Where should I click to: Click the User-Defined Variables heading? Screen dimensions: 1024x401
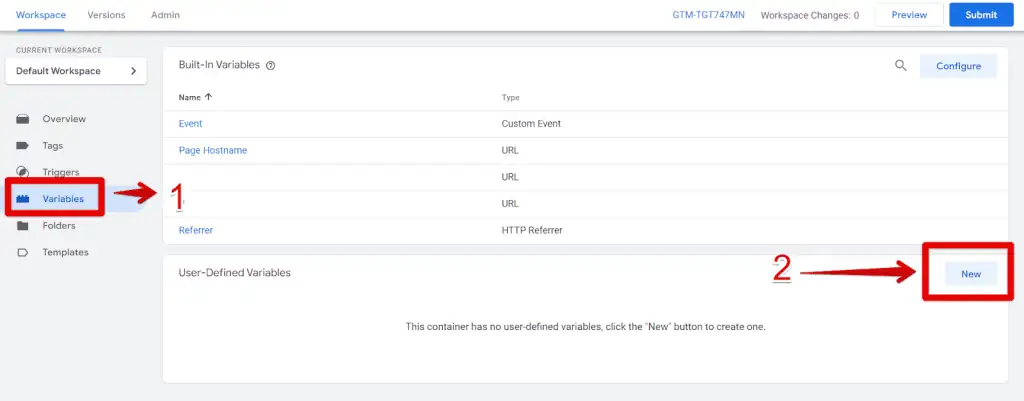click(x=234, y=272)
